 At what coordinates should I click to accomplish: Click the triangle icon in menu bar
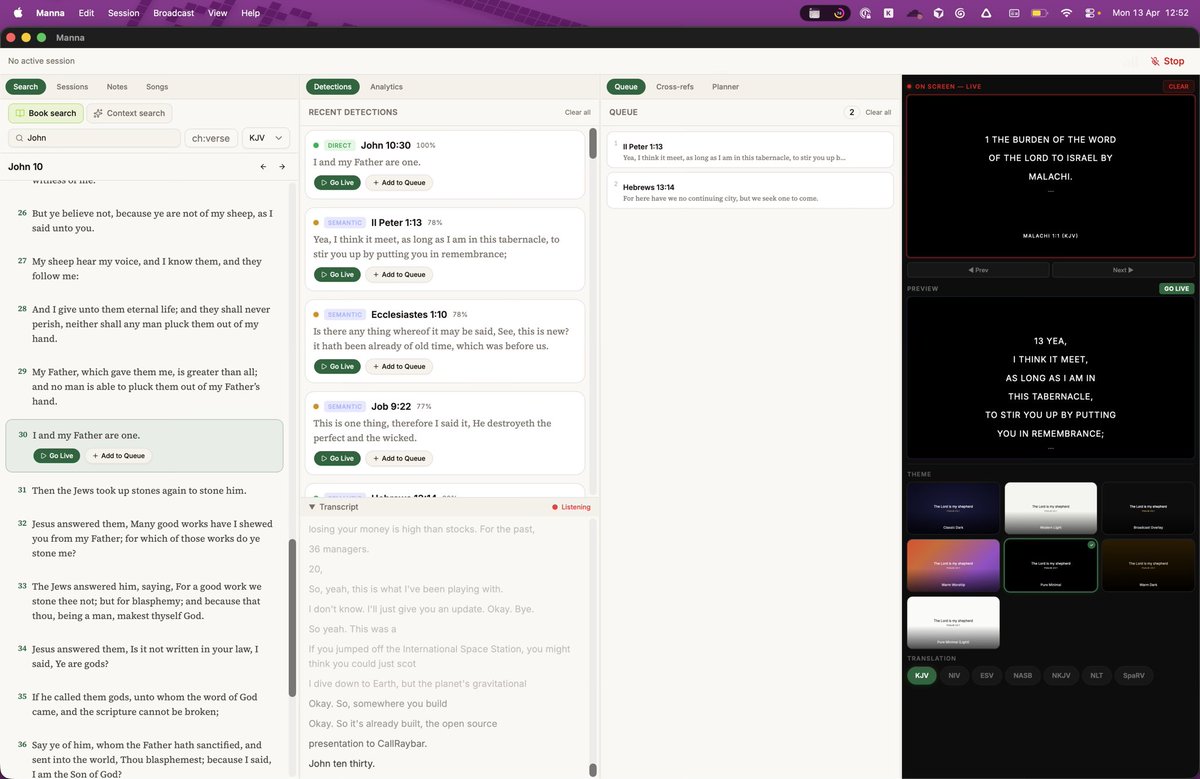point(986,13)
